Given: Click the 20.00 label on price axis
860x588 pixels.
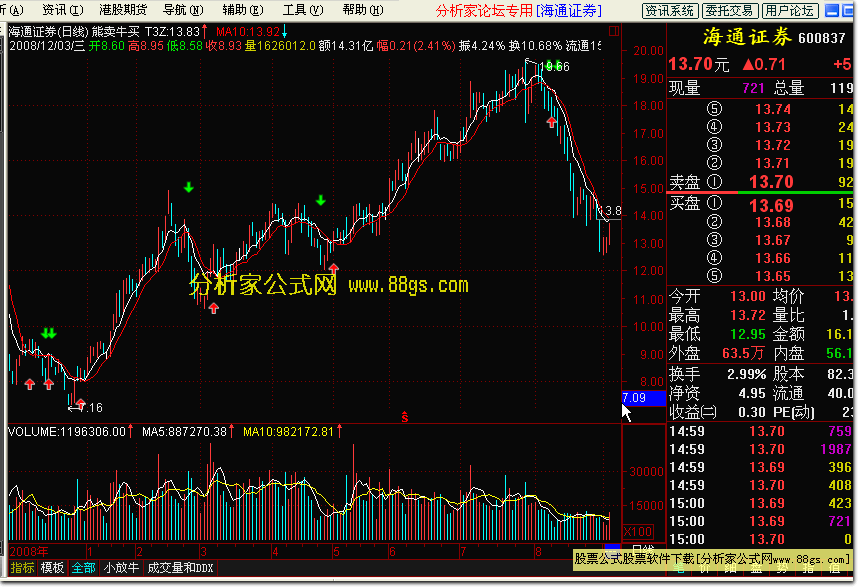Looking at the screenshot, I should [648, 50].
